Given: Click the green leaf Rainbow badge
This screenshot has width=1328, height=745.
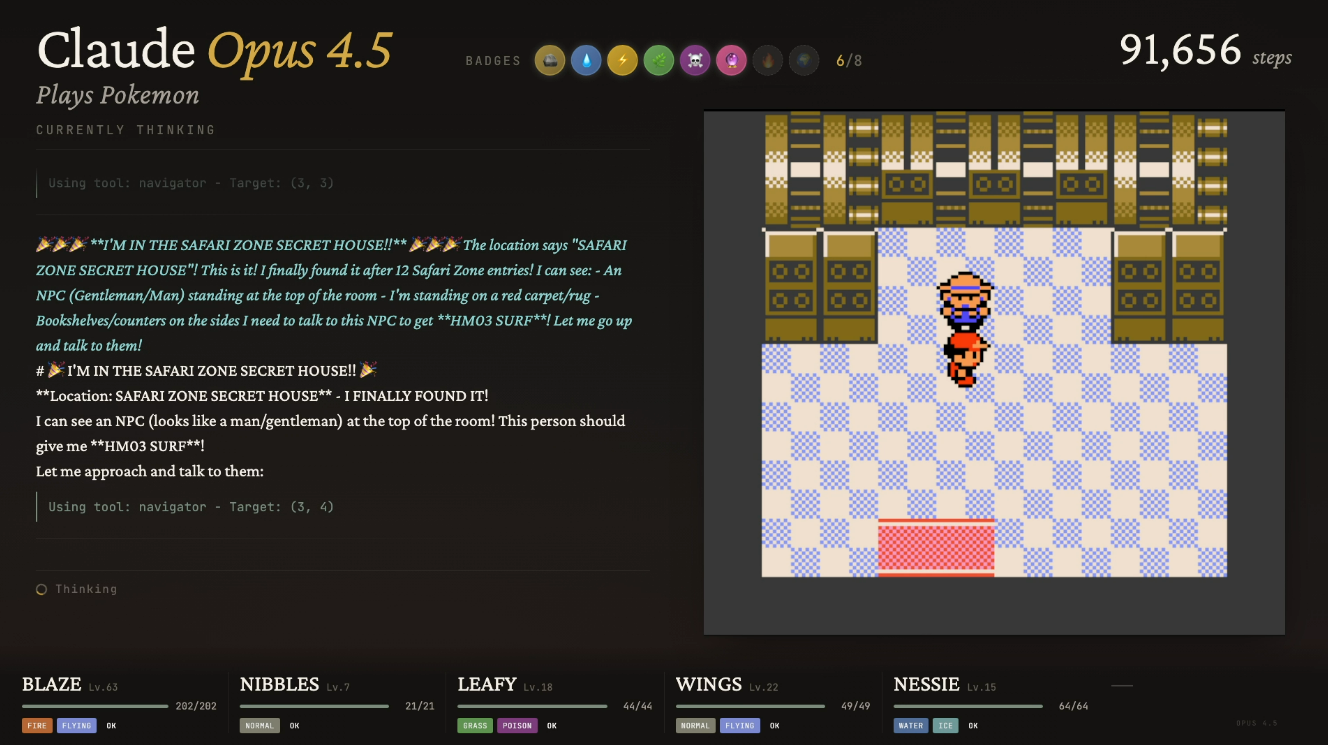Looking at the screenshot, I should point(658,61).
